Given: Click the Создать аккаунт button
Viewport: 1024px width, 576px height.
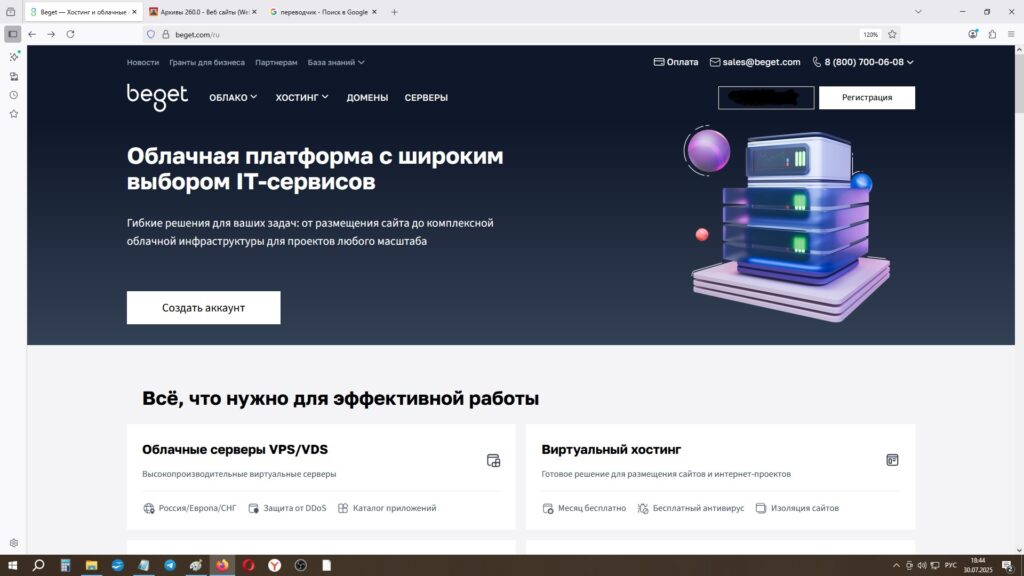Looking at the screenshot, I should pyautogui.click(x=204, y=308).
